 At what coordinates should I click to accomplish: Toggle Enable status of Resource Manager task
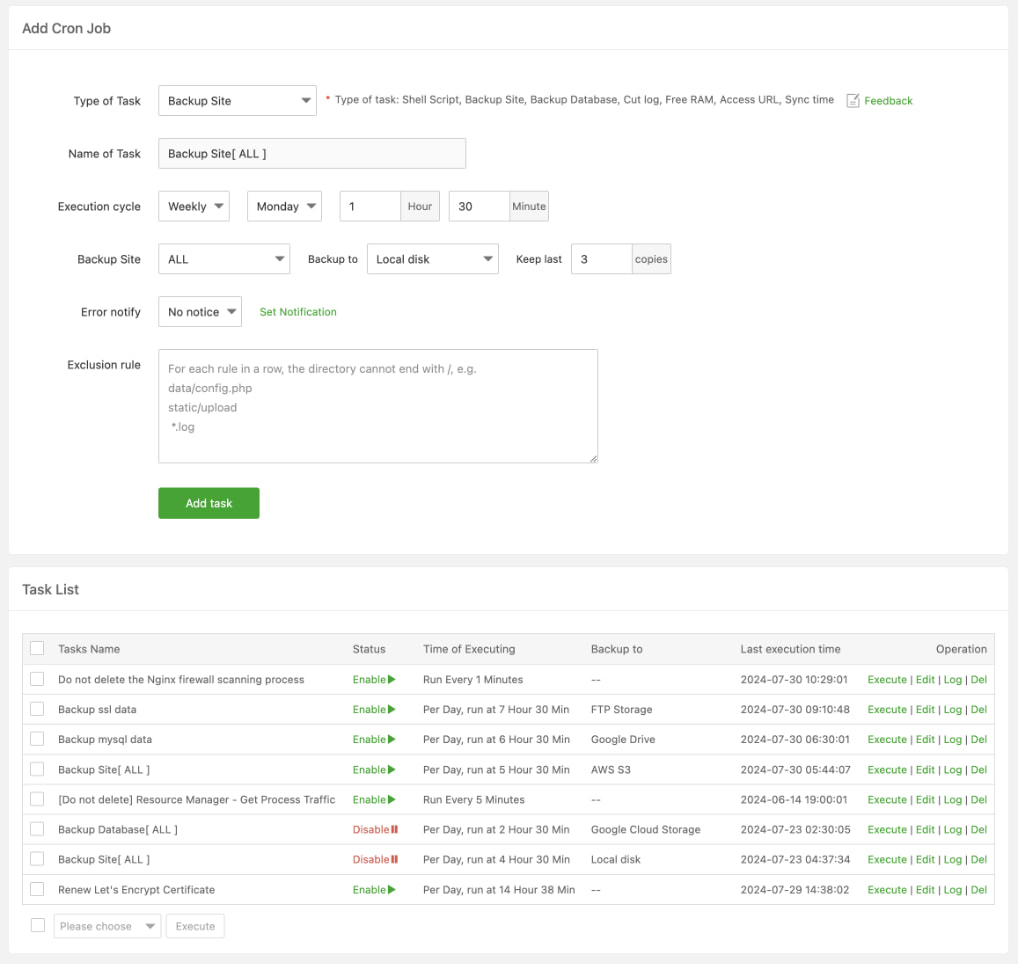[373, 800]
